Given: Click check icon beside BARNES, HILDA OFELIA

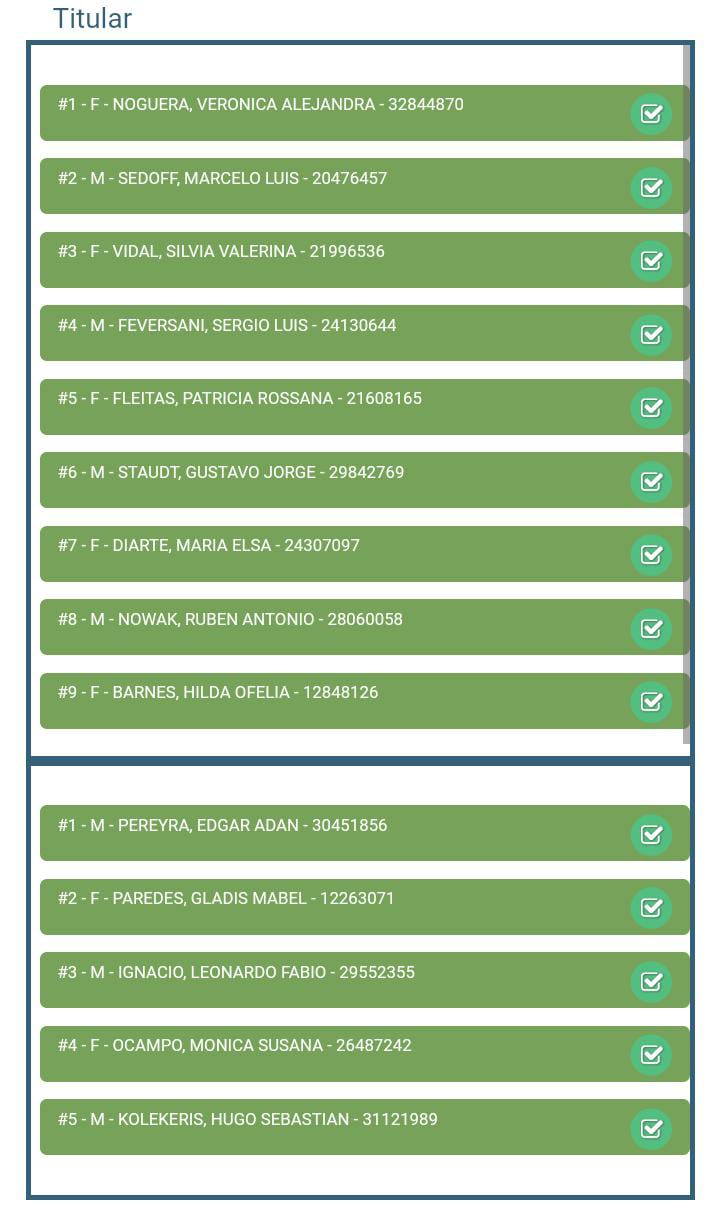Looking at the screenshot, I should 651,702.
